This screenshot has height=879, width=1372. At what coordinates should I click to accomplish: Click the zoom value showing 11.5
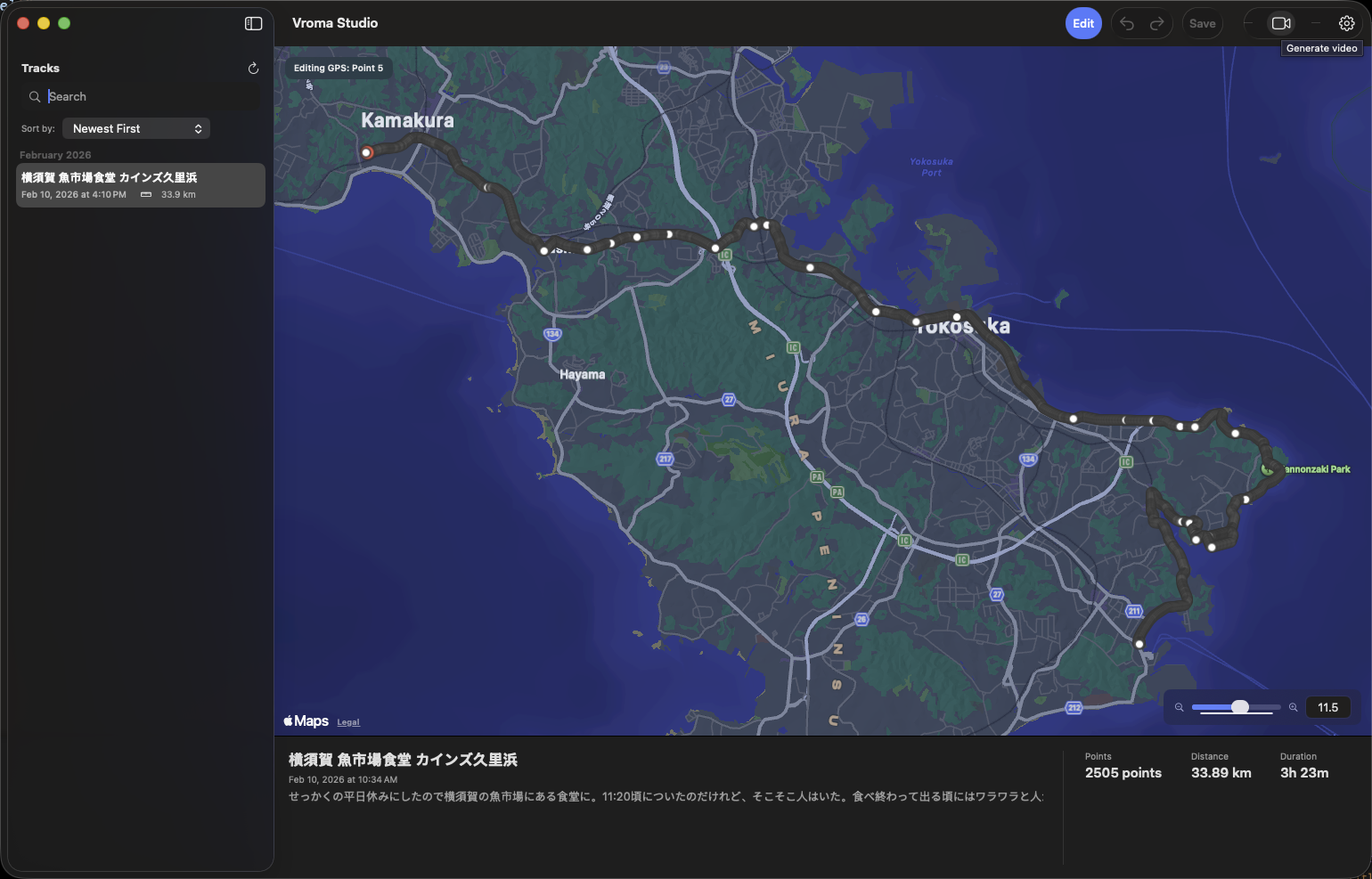coord(1327,707)
